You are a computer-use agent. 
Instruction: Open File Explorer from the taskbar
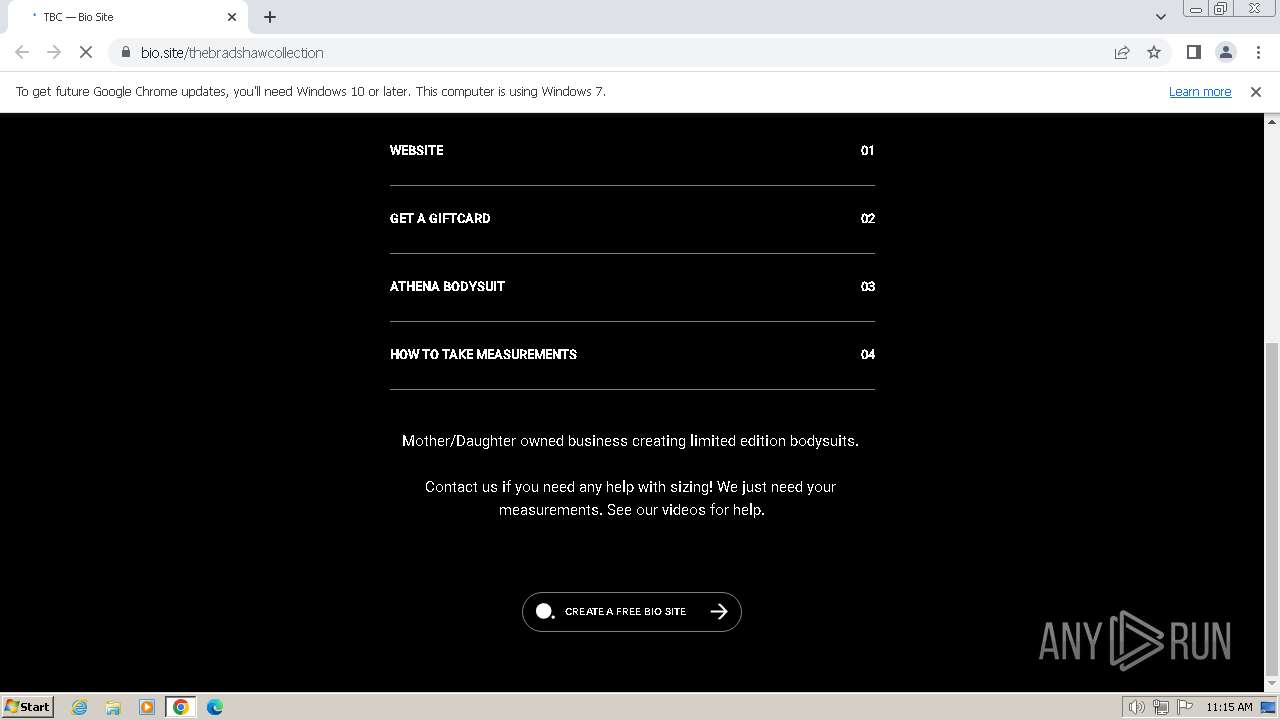coord(113,707)
